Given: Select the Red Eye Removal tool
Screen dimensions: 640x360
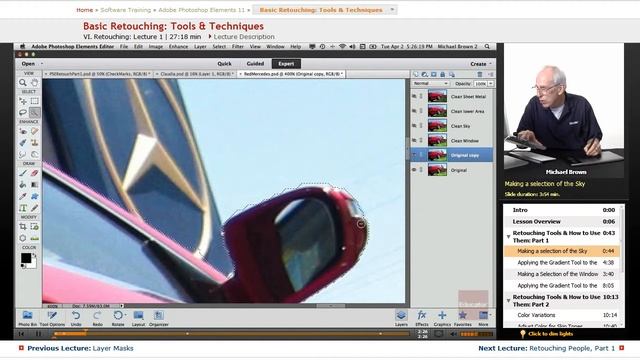Looking at the screenshot, I should [x=23, y=131].
